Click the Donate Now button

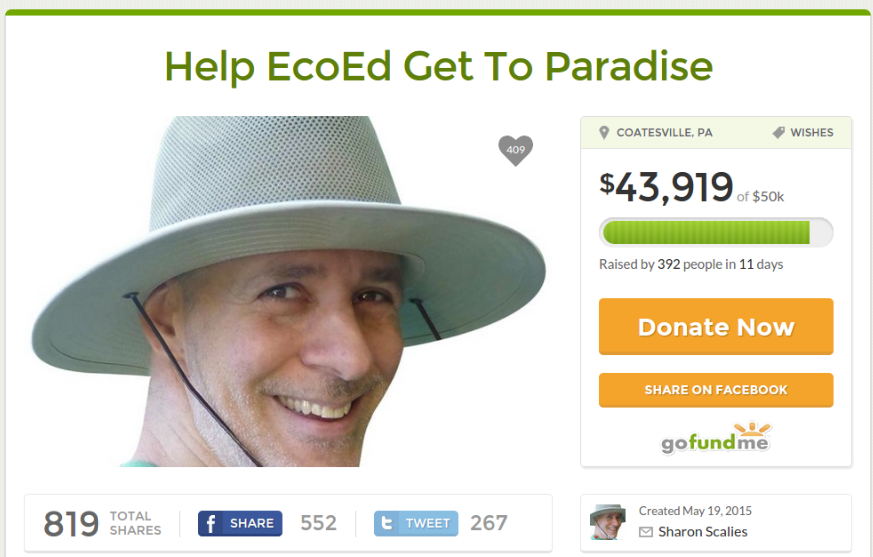[x=716, y=326]
